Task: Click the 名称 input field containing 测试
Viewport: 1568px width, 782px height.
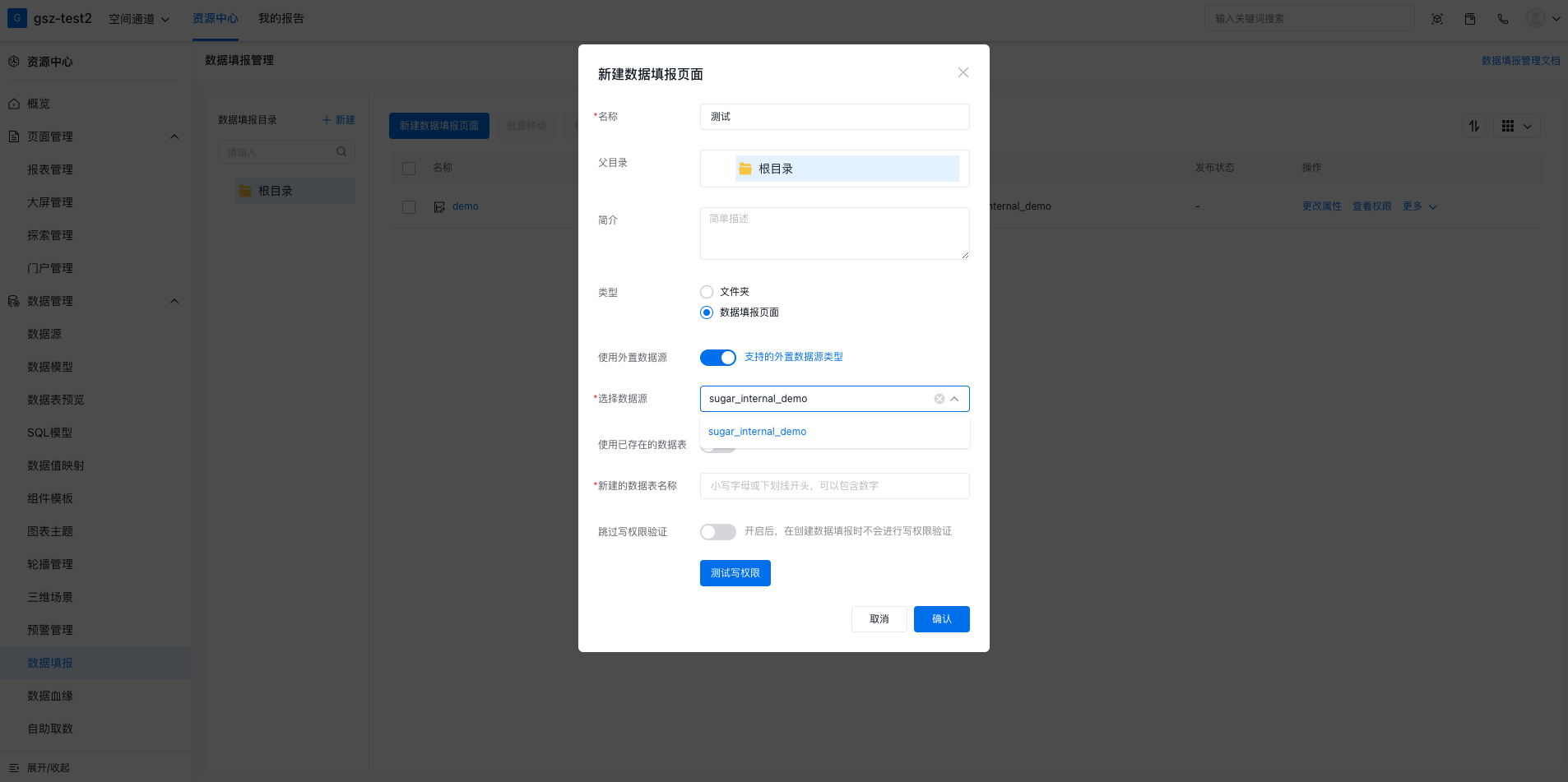Action: click(x=834, y=117)
